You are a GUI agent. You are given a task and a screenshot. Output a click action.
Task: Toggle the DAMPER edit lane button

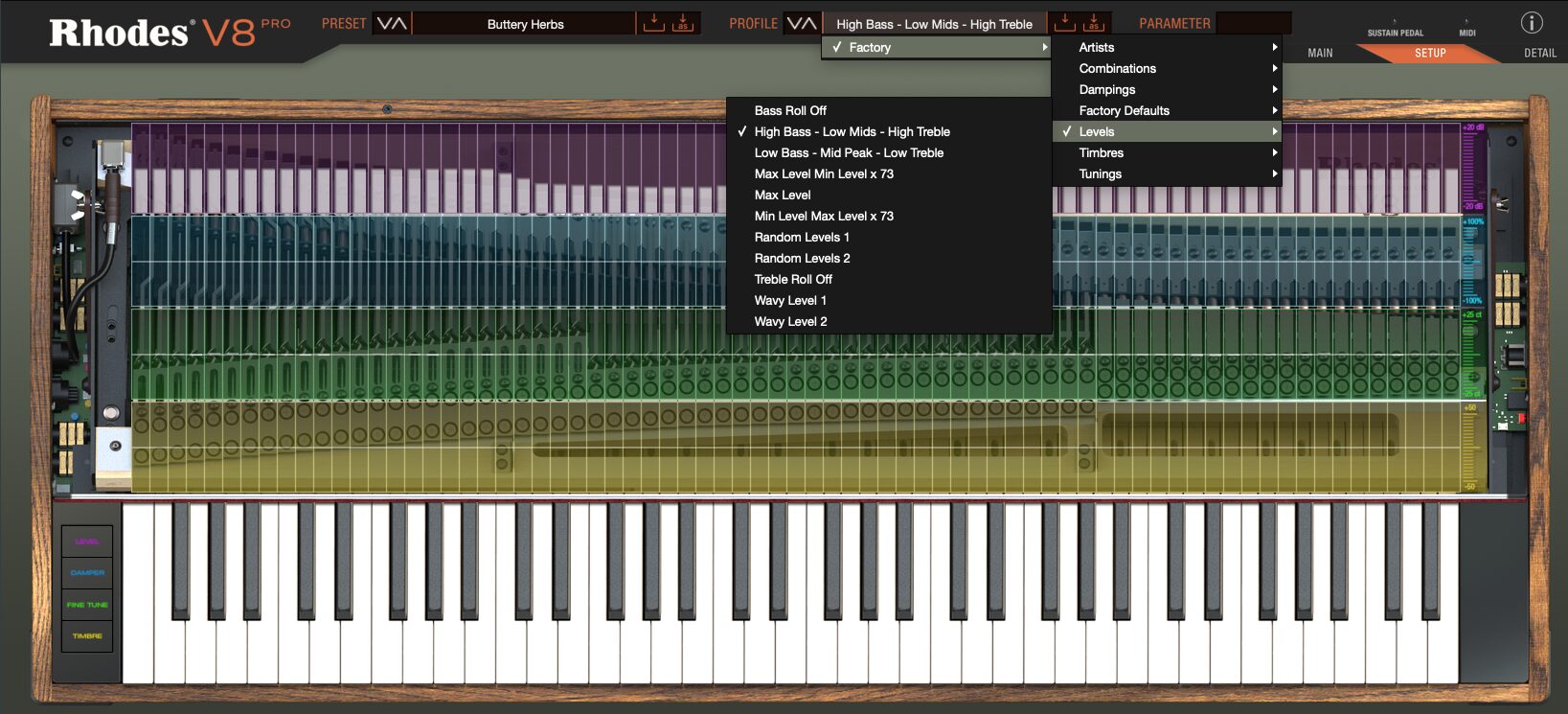87,573
